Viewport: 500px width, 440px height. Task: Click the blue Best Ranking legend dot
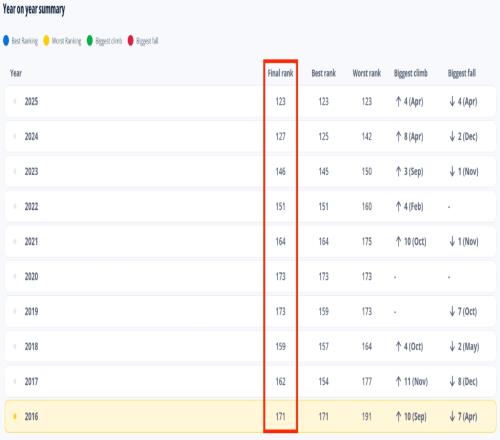tap(6, 40)
